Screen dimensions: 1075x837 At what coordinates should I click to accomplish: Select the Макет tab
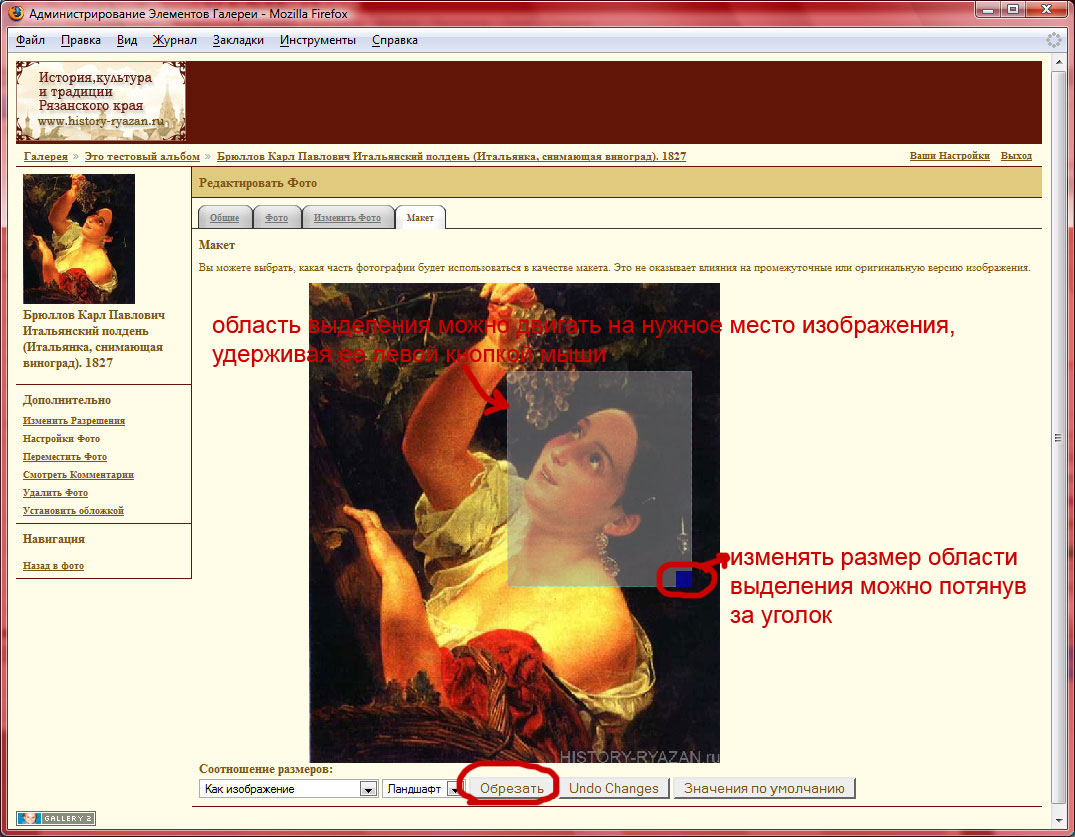420,217
